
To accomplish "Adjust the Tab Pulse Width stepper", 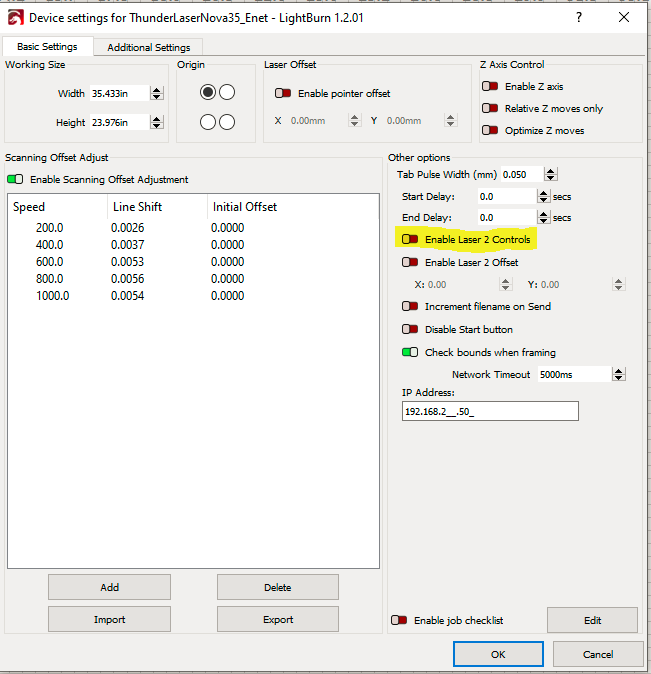I will (x=551, y=175).
